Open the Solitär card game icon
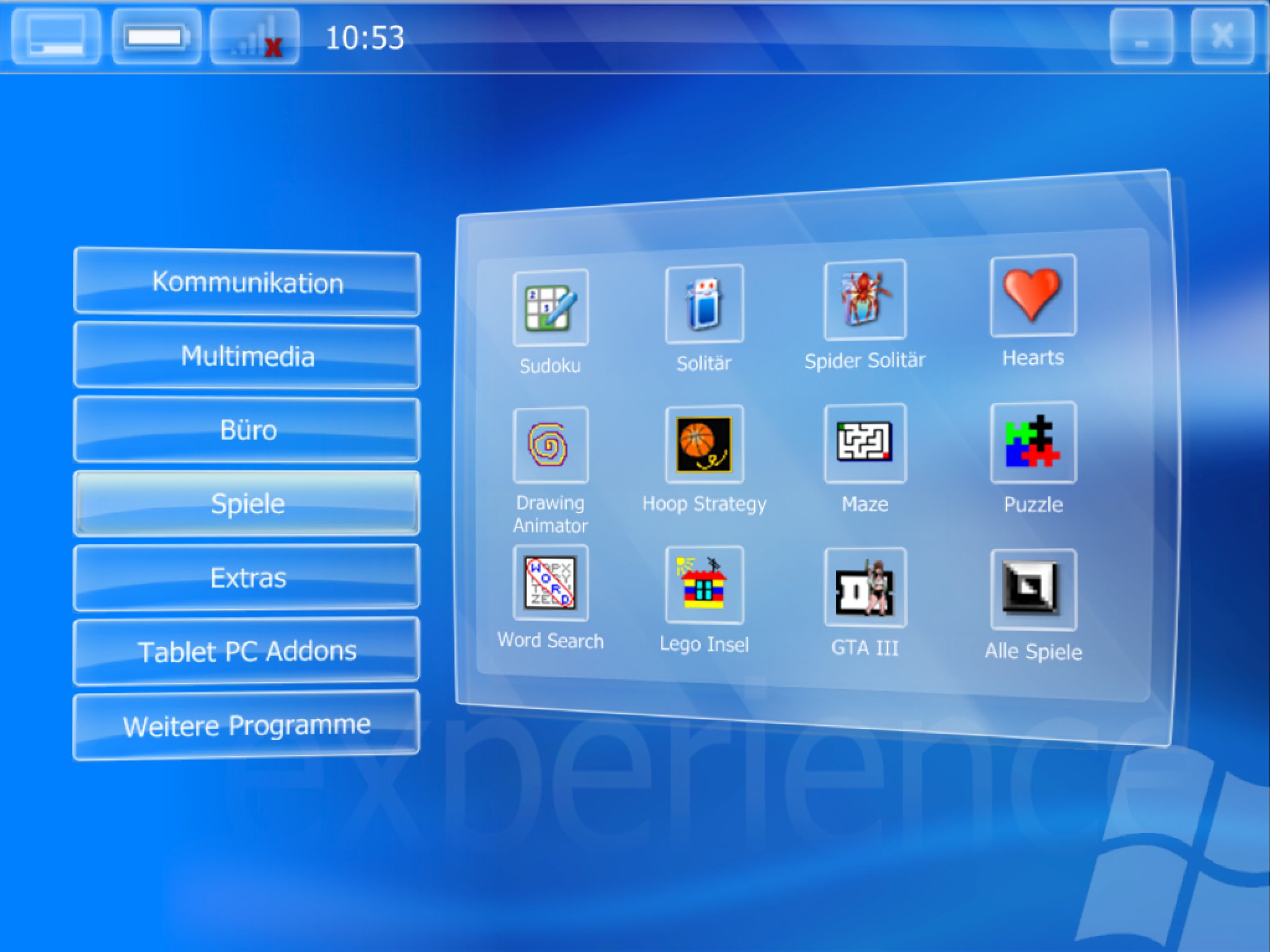 (704, 304)
